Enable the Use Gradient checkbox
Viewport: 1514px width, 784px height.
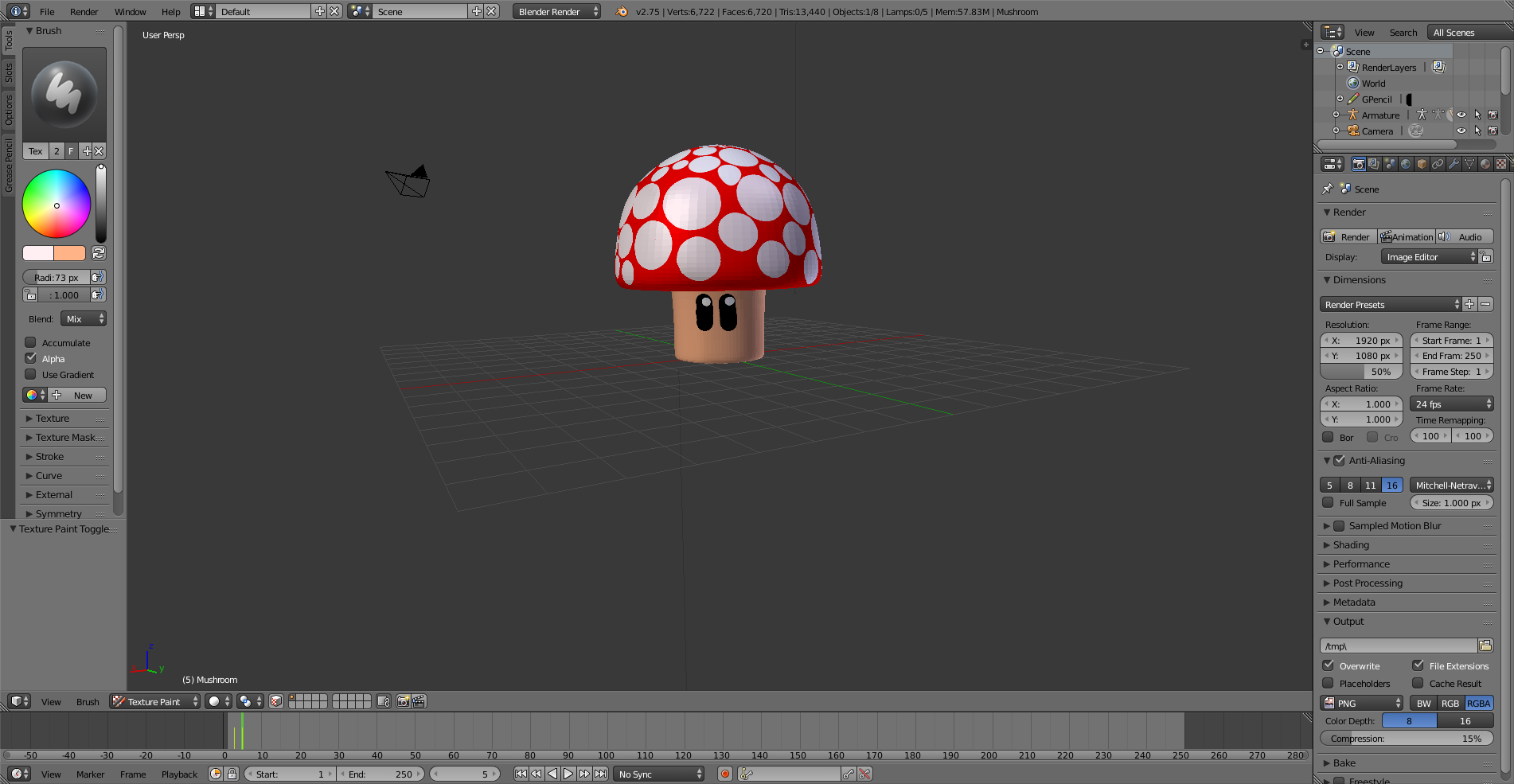coord(30,374)
